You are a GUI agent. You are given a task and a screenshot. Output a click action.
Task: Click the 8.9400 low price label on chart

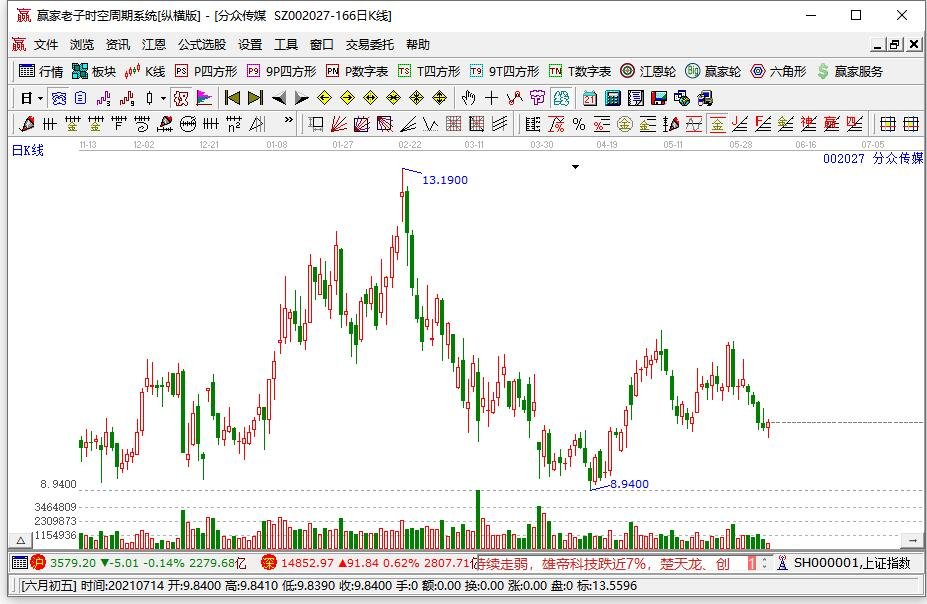629,484
